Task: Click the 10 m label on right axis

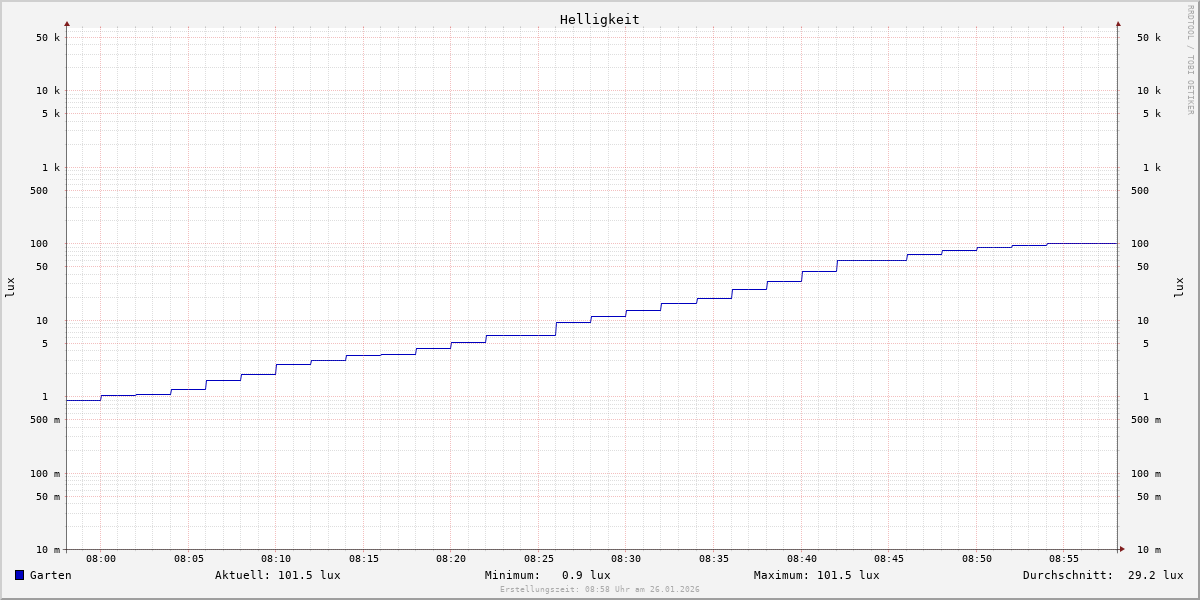Action: (1148, 550)
